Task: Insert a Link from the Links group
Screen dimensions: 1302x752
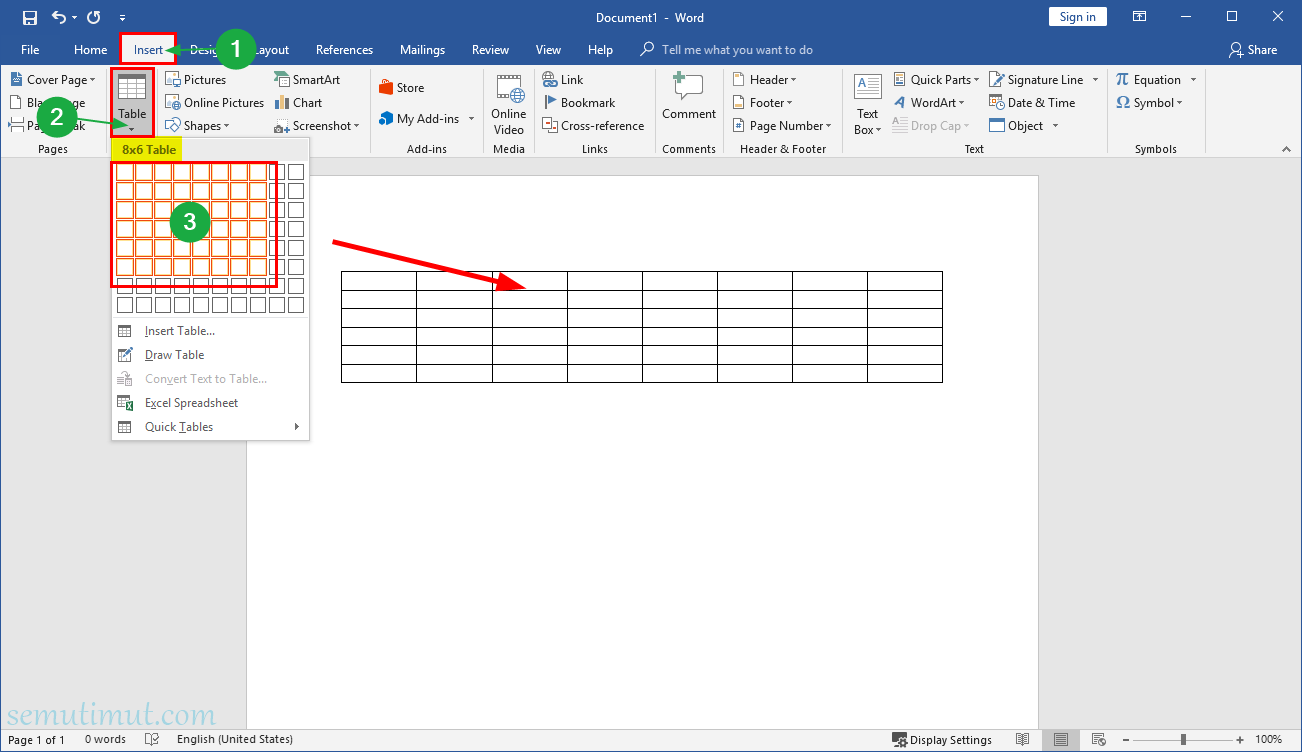Action: [x=563, y=80]
